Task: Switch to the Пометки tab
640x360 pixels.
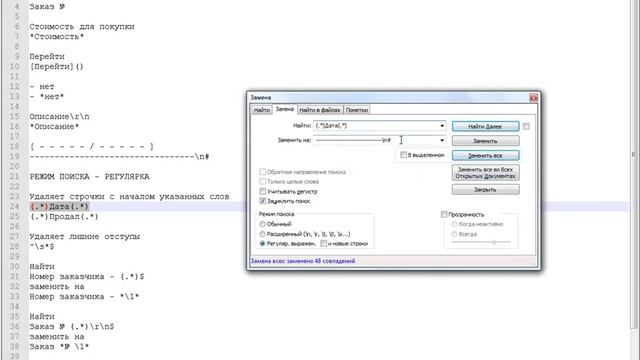Action: point(357,110)
